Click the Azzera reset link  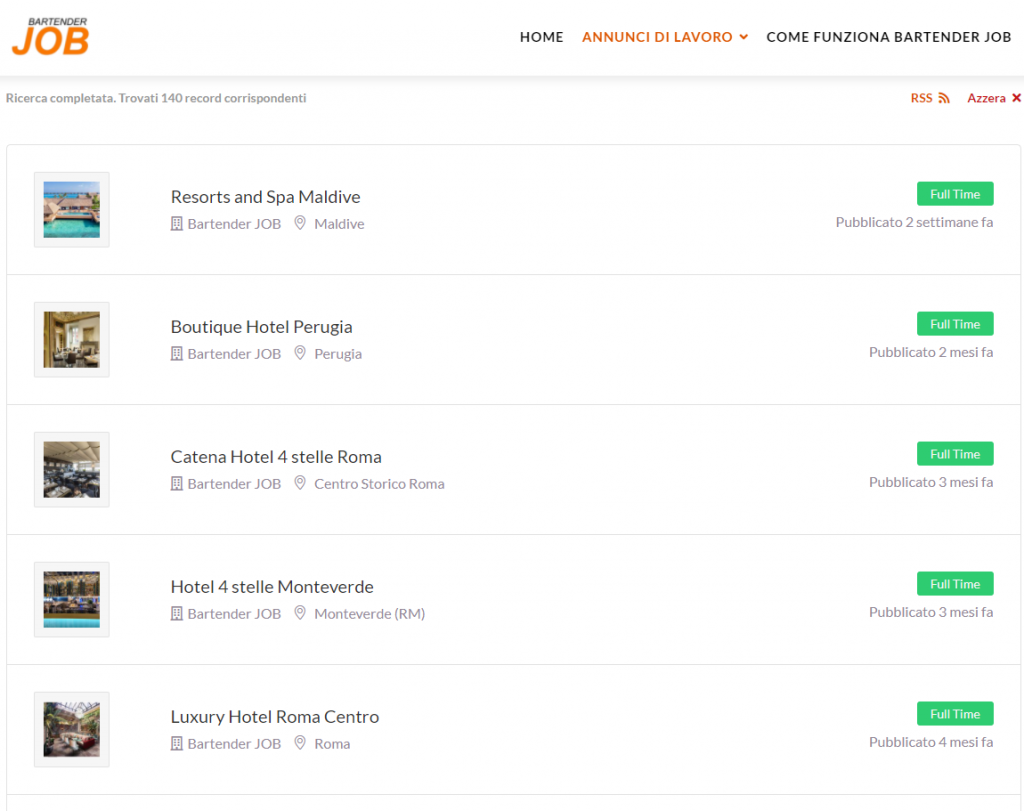point(986,98)
